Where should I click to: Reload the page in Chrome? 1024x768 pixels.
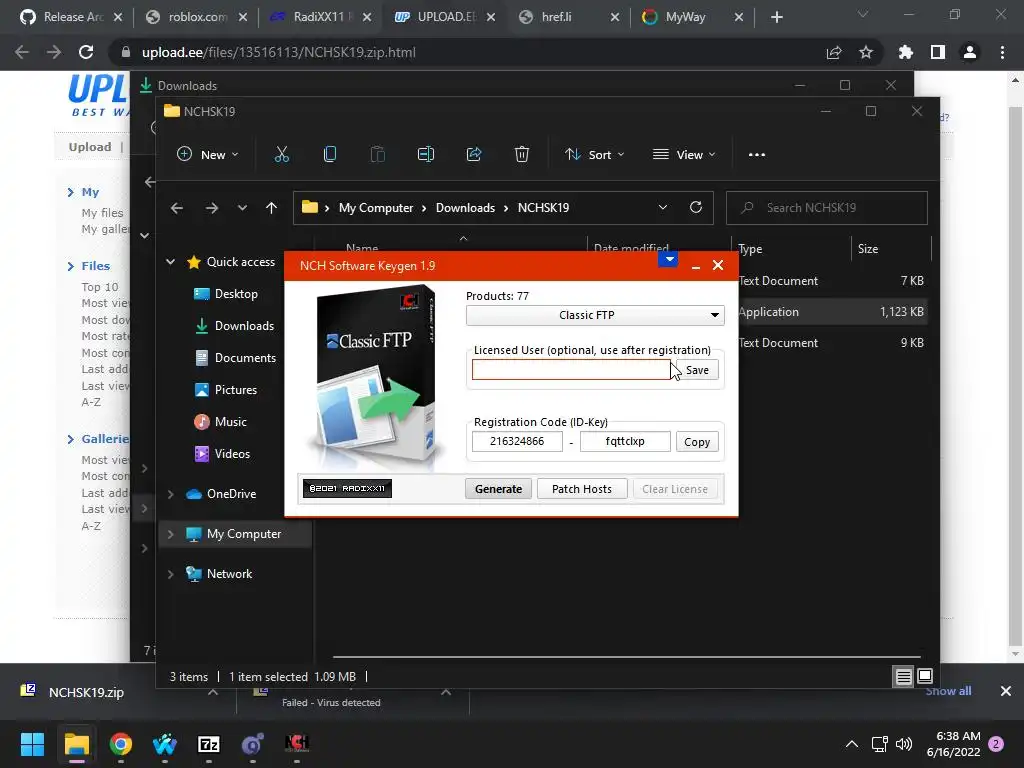coord(86,52)
